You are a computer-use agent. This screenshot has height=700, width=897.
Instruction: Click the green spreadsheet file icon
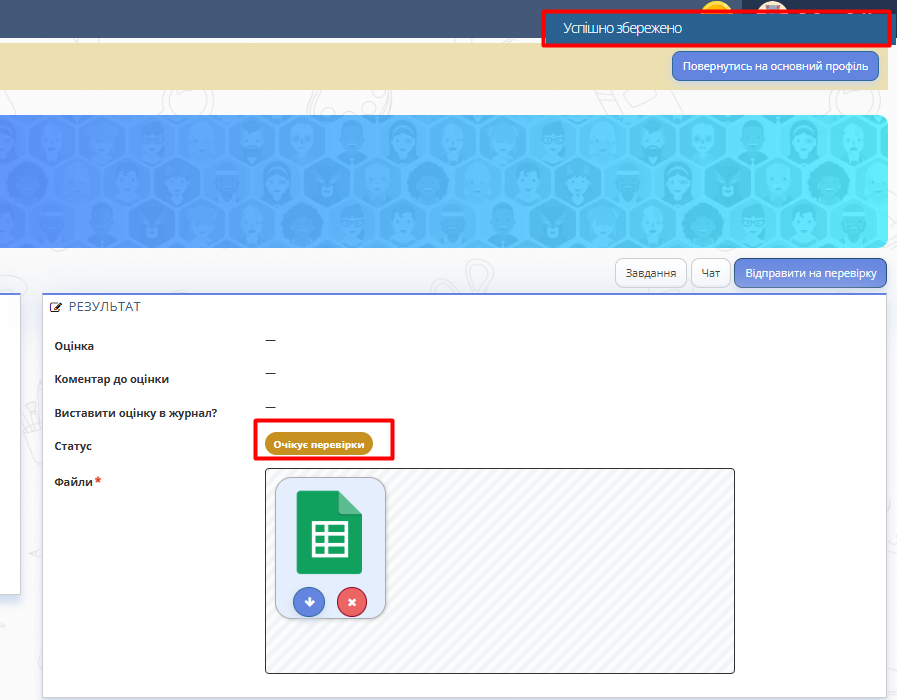(329, 531)
